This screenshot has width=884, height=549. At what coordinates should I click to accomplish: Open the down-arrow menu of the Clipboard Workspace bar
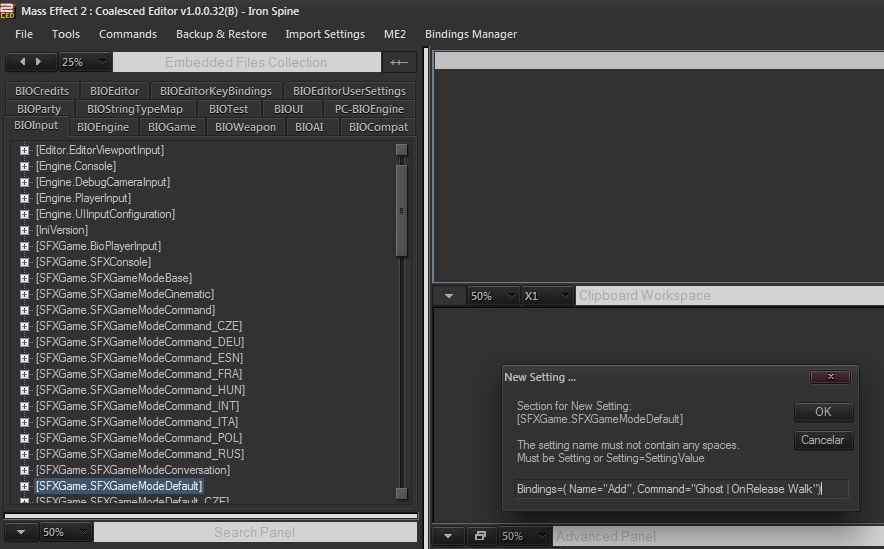tap(449, 296)
